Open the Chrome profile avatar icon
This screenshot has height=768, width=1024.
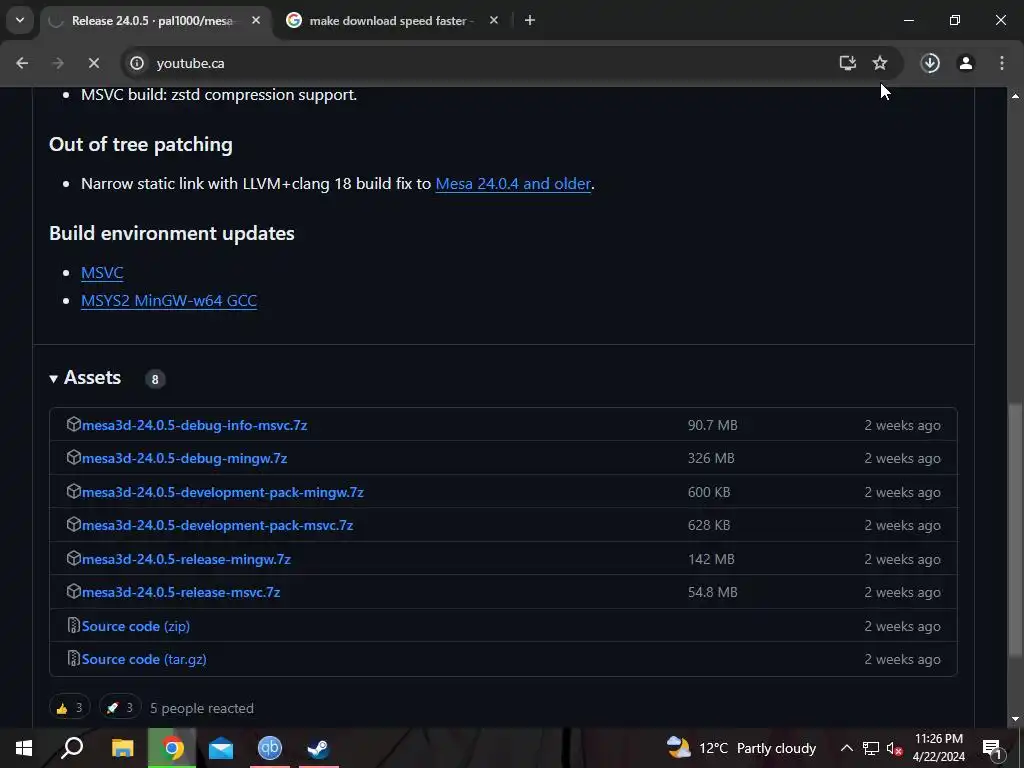966,63
